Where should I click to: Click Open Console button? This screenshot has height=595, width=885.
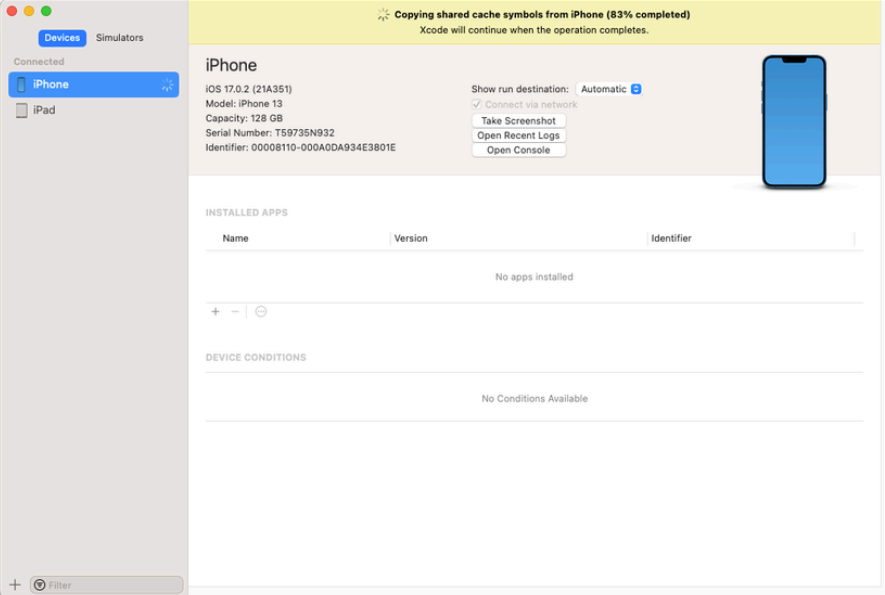(x=519, y=150)
